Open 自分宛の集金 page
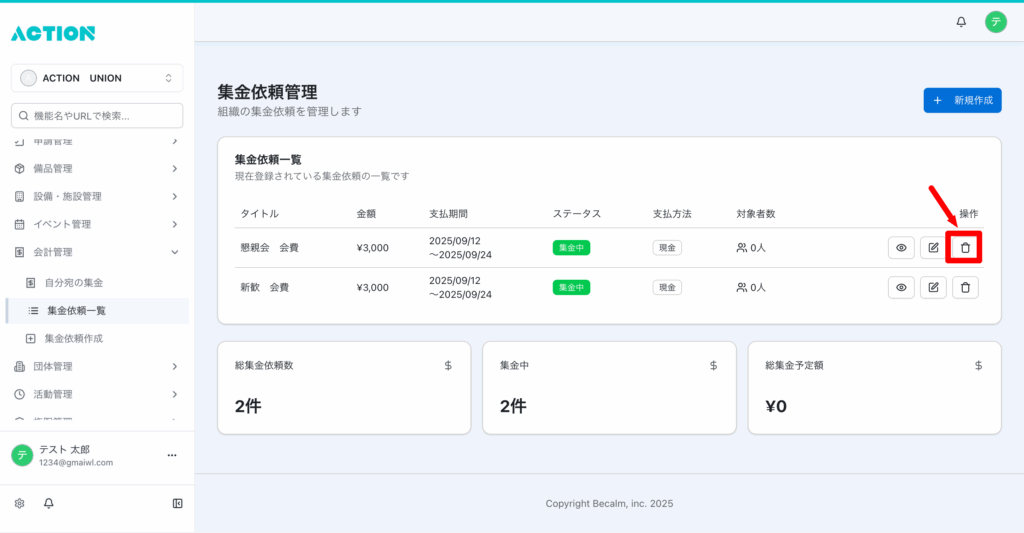This screenshot has width=1024, height=533. pos(74,283)
